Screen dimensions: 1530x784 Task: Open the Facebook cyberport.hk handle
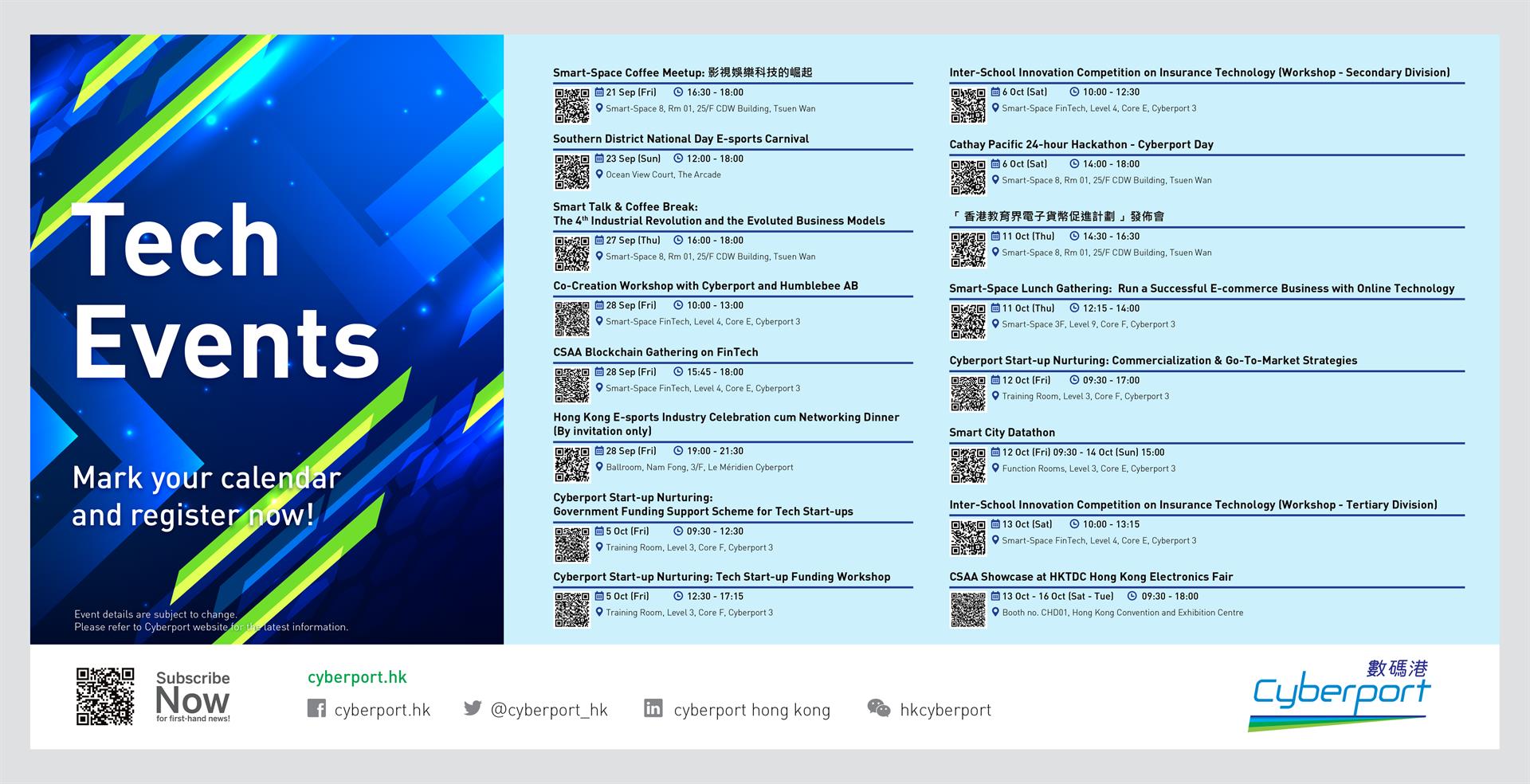(x=382, y=710)
